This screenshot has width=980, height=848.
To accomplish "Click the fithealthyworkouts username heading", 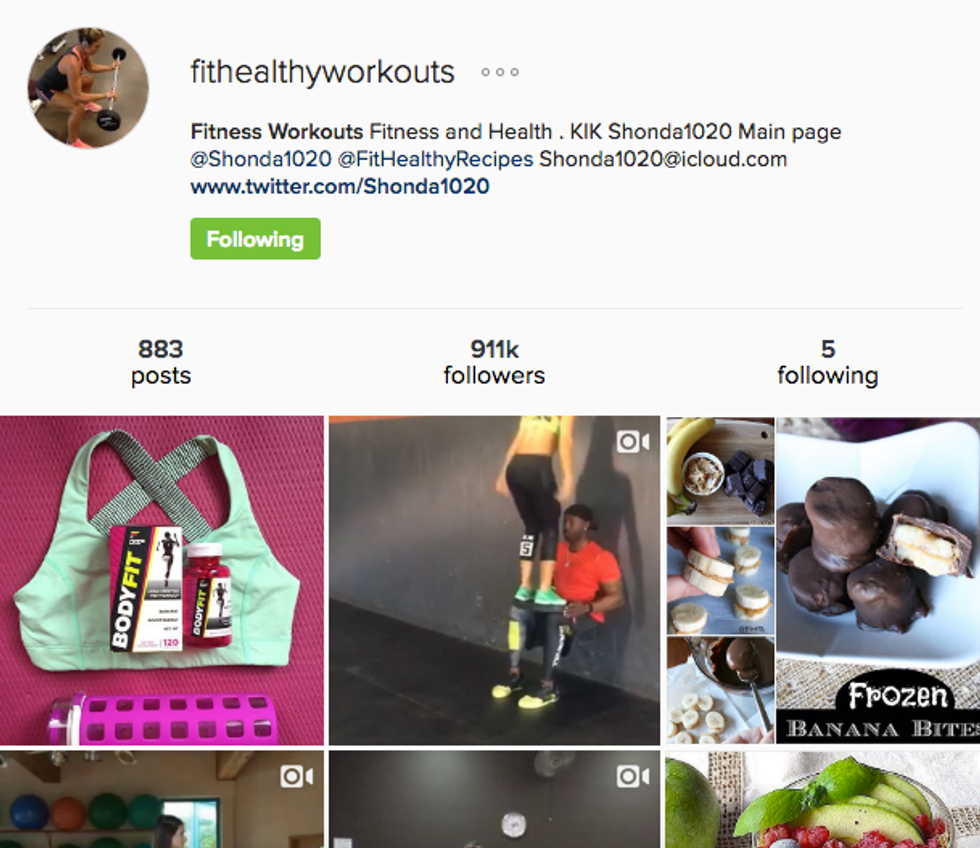I will coord(322,72).
